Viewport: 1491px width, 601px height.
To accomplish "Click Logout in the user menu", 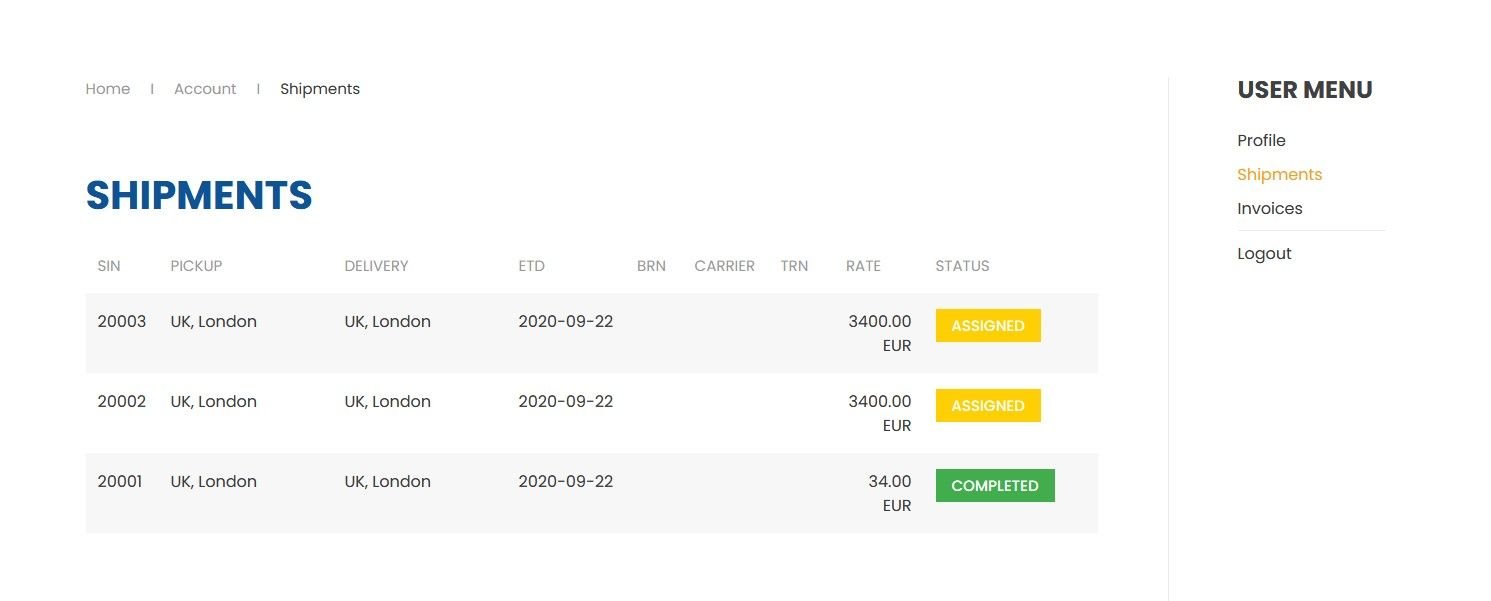I will (x=1264, y=254).
